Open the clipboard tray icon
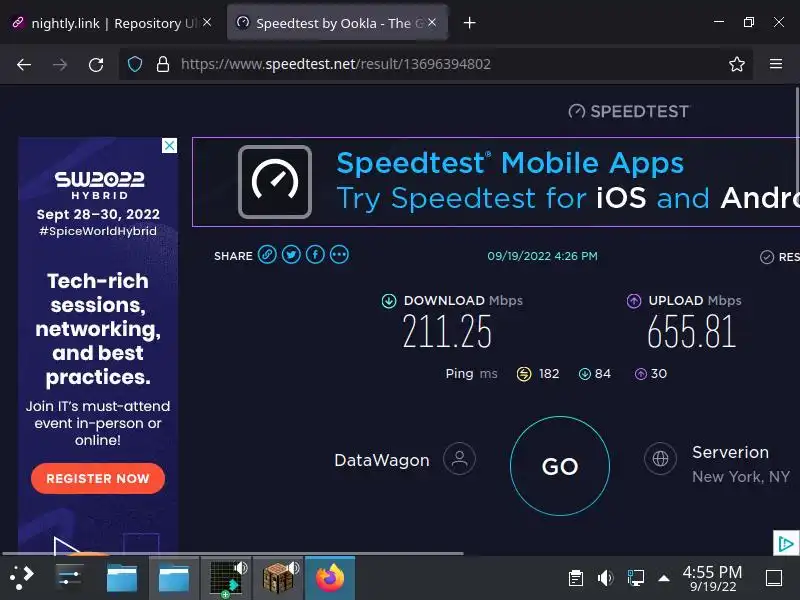 pos(576,578)
